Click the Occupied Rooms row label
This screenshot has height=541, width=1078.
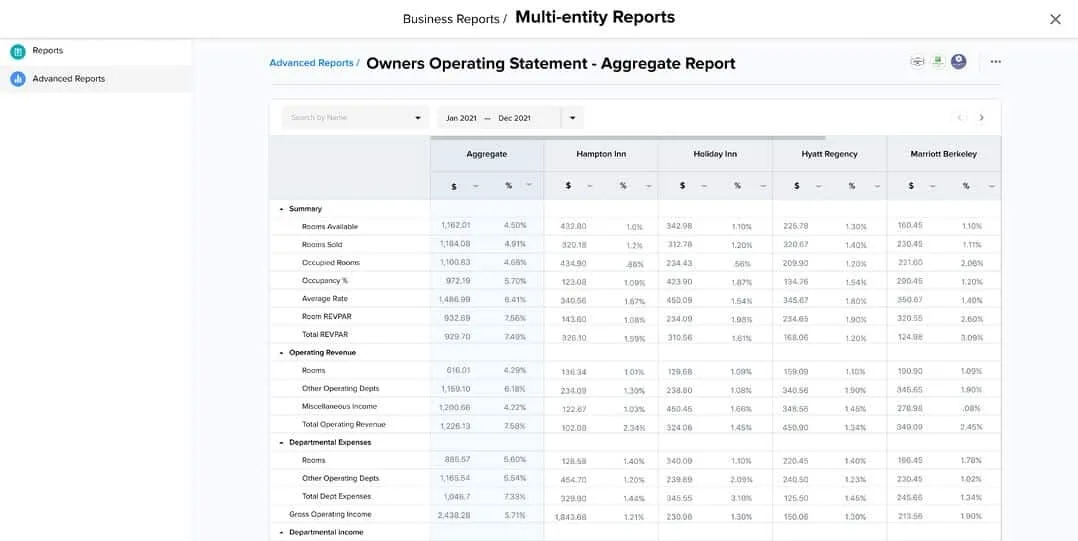click(x=331, y=263)
